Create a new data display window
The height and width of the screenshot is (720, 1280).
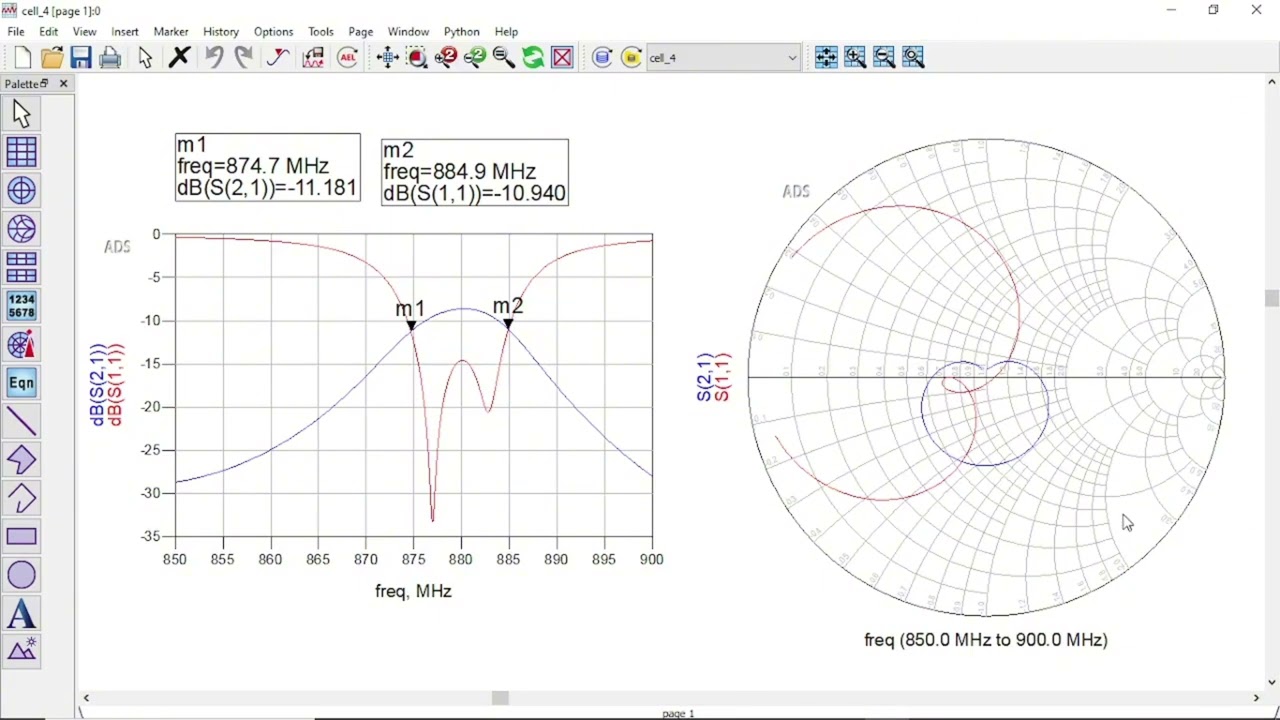point(22,58)
